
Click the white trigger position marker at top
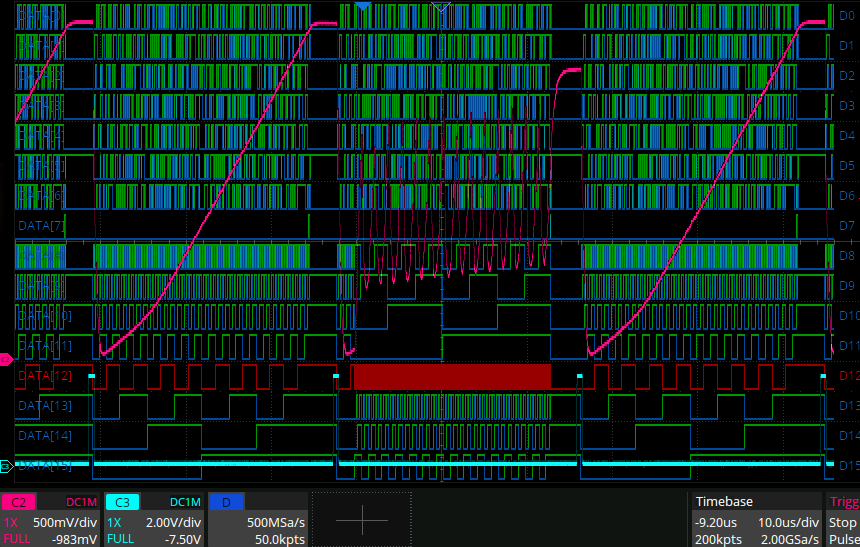442,8
